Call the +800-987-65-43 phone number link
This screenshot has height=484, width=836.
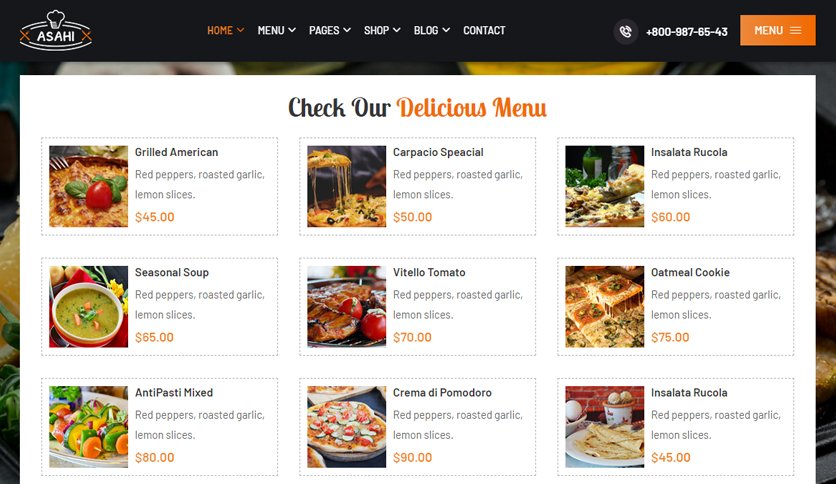687,32
